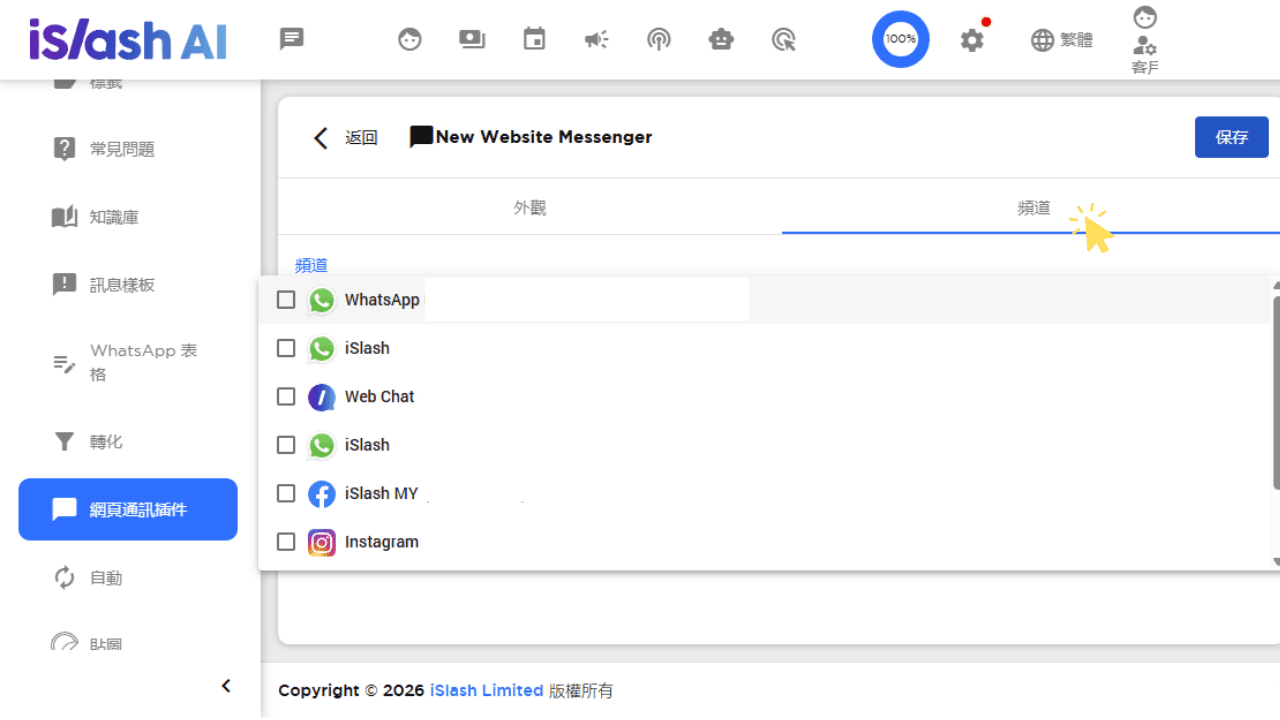Open the chat messages icon in top bar
This screenshot has height=720, width=1280.
tap(292, 39)
